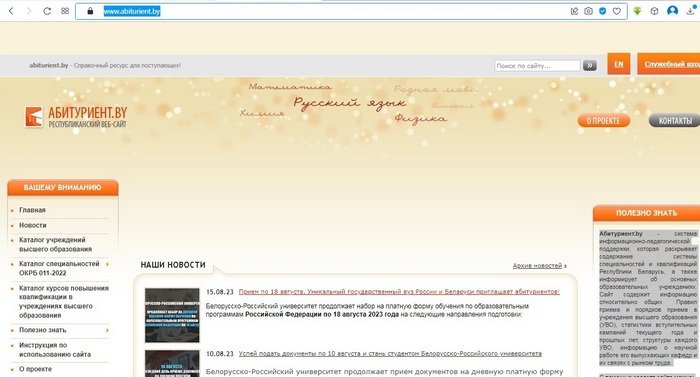Click the О ПРОЕКТЕ button

coord(604,121)
